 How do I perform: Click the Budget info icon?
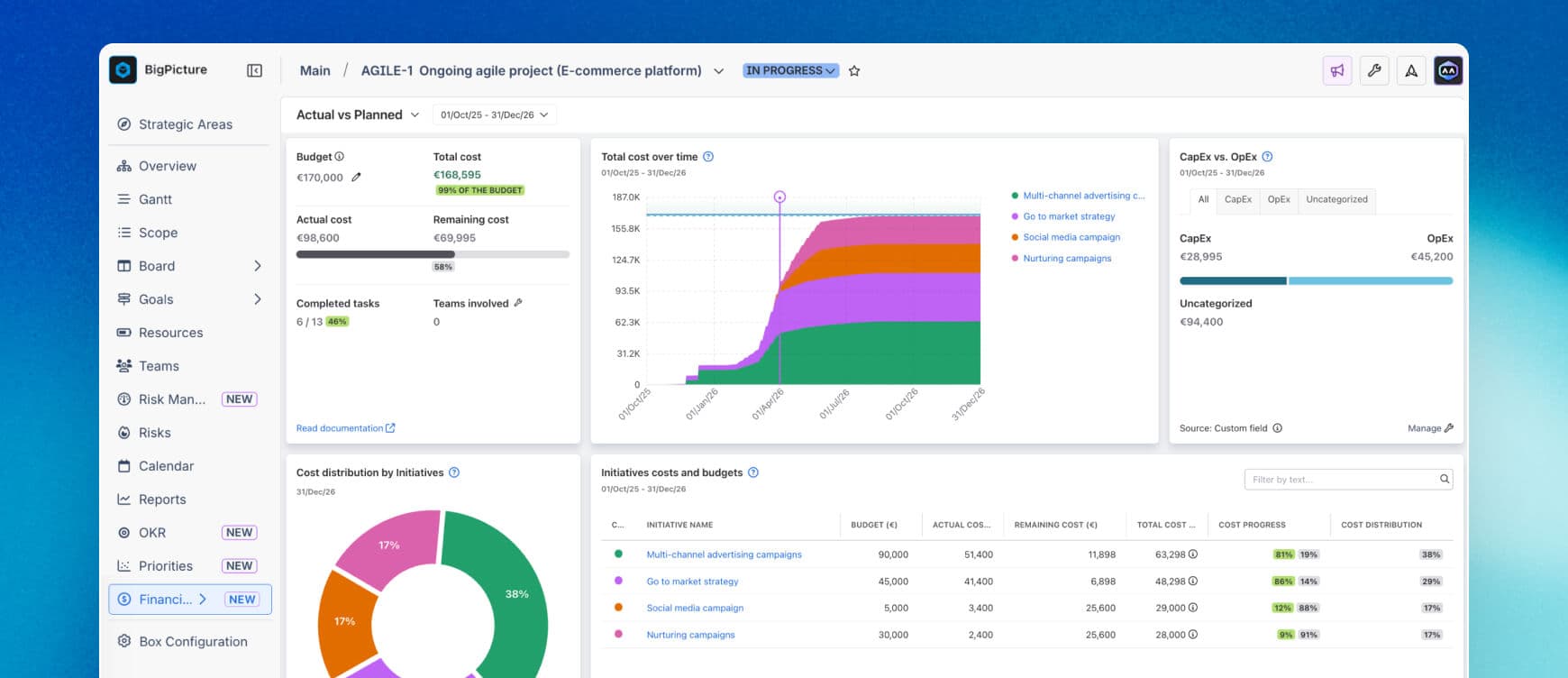pyautogui.click(x=340, y=156)
